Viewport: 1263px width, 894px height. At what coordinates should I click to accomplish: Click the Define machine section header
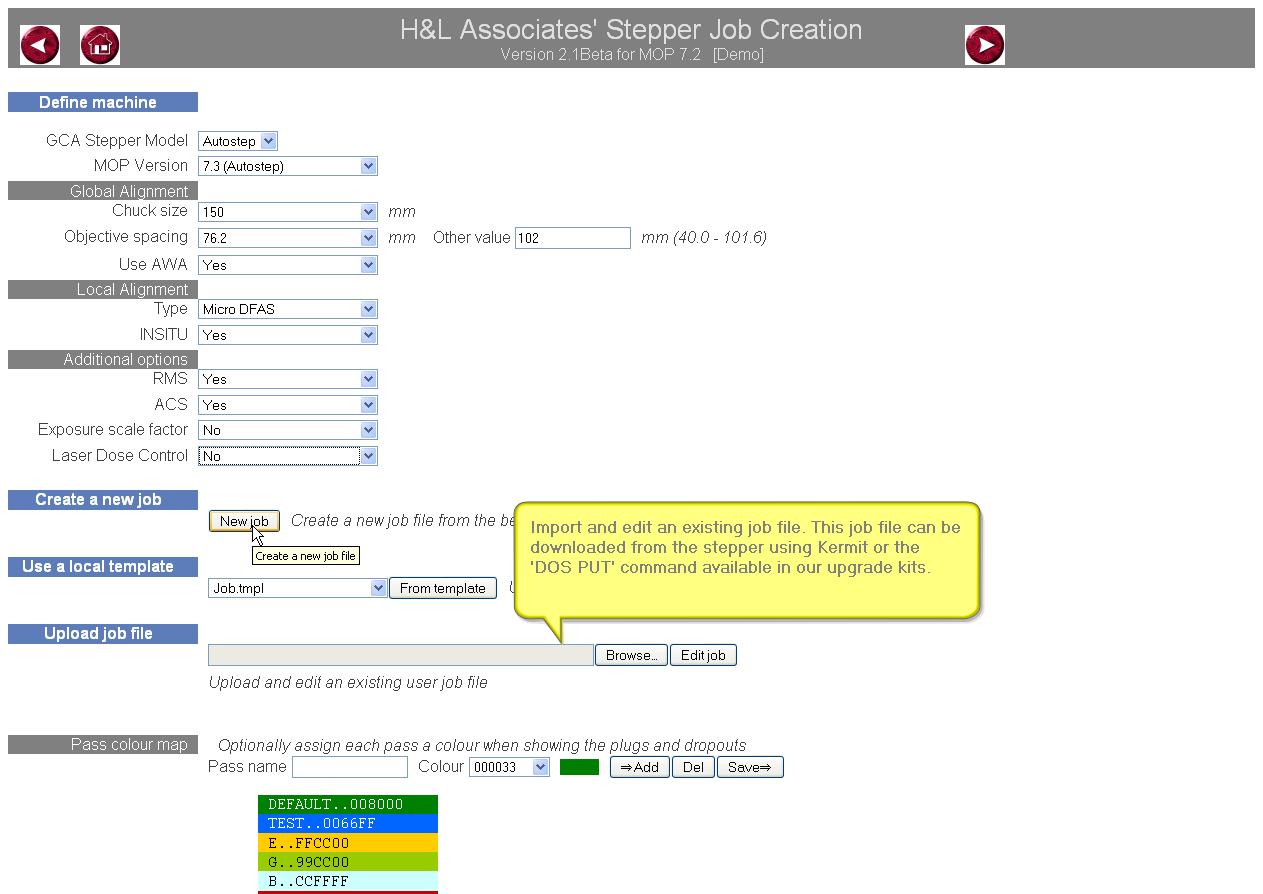[x=103, y=102]
